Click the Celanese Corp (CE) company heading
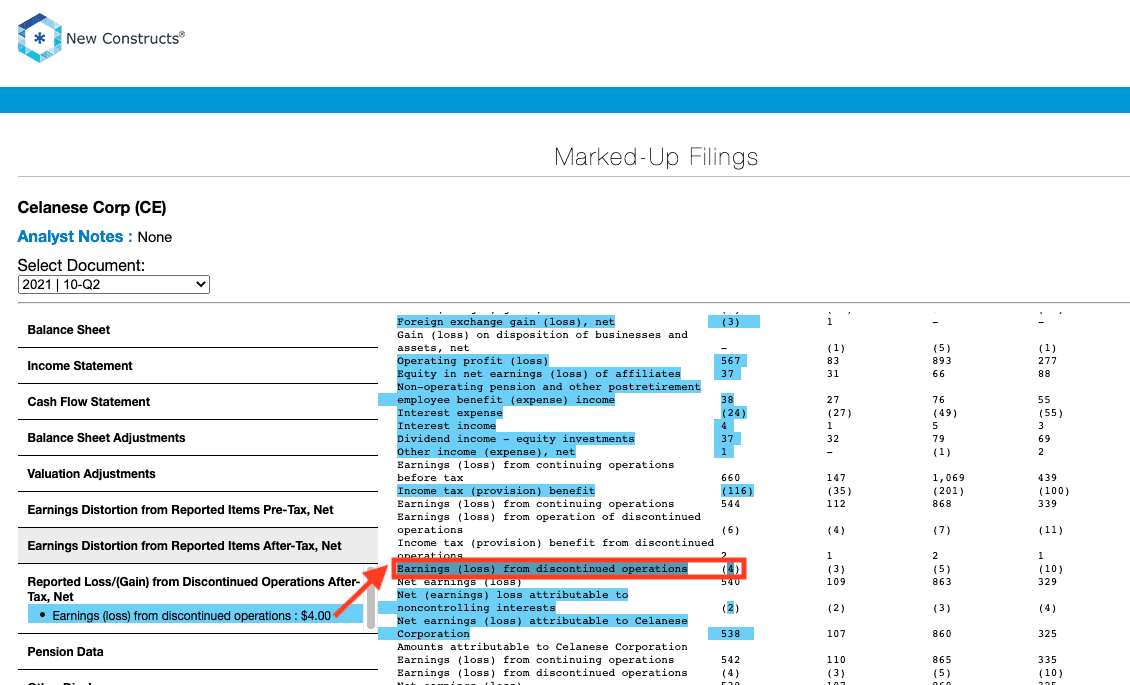Image resolution: width=1130 pixels, height=685 pixels. 92,207
